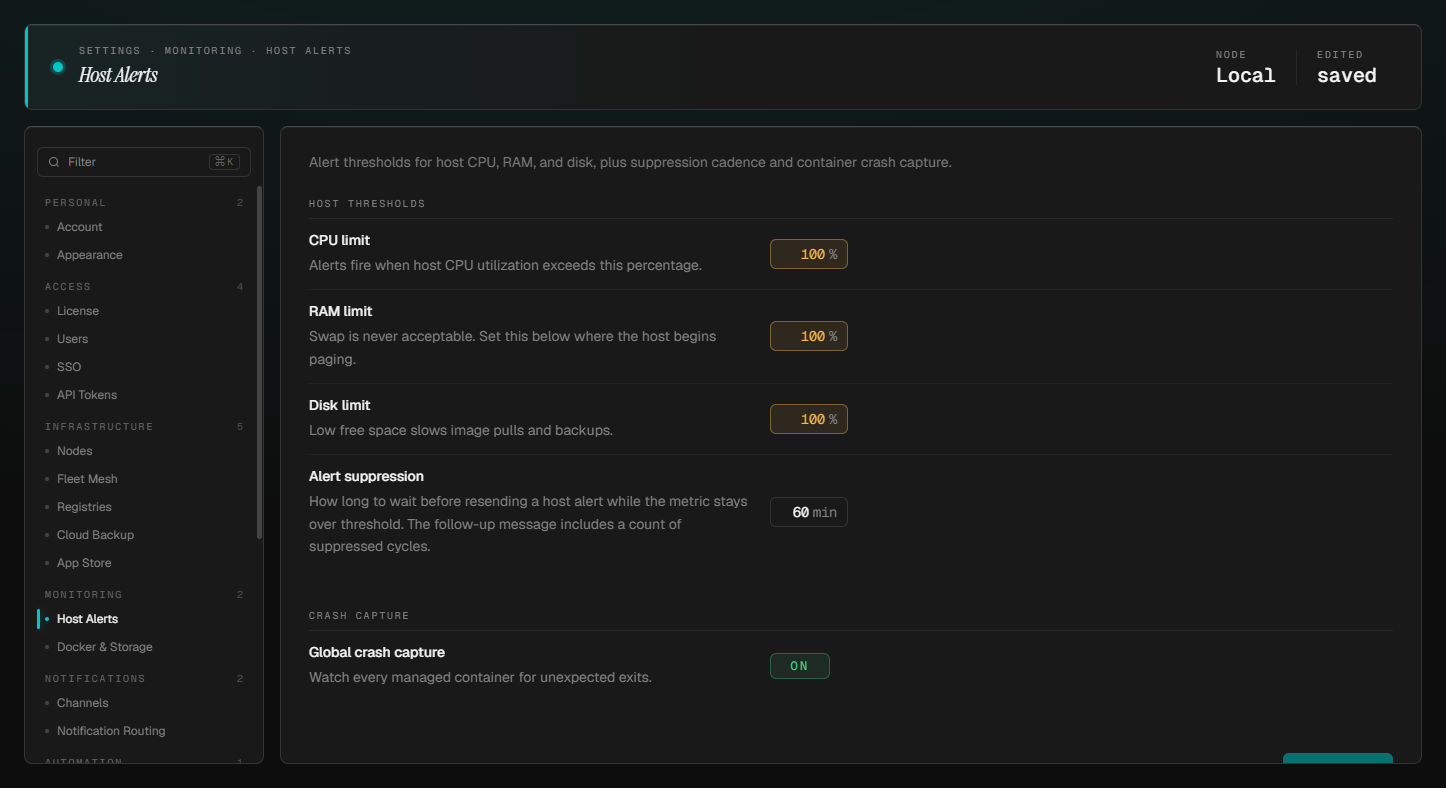
Task: Navigate to Nodes settings
Action: click(74, 451)
